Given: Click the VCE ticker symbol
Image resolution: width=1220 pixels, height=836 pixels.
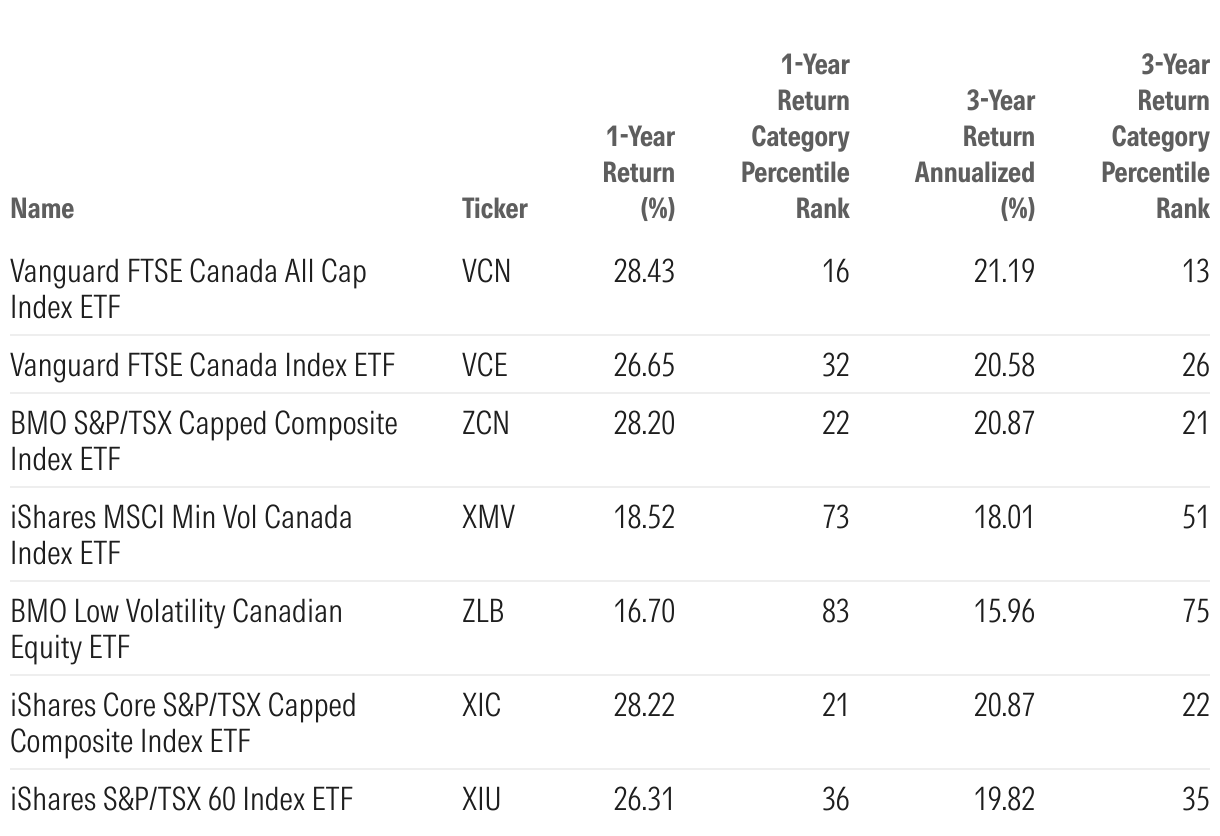Looking at the screenshot, I should pos(485,365).
